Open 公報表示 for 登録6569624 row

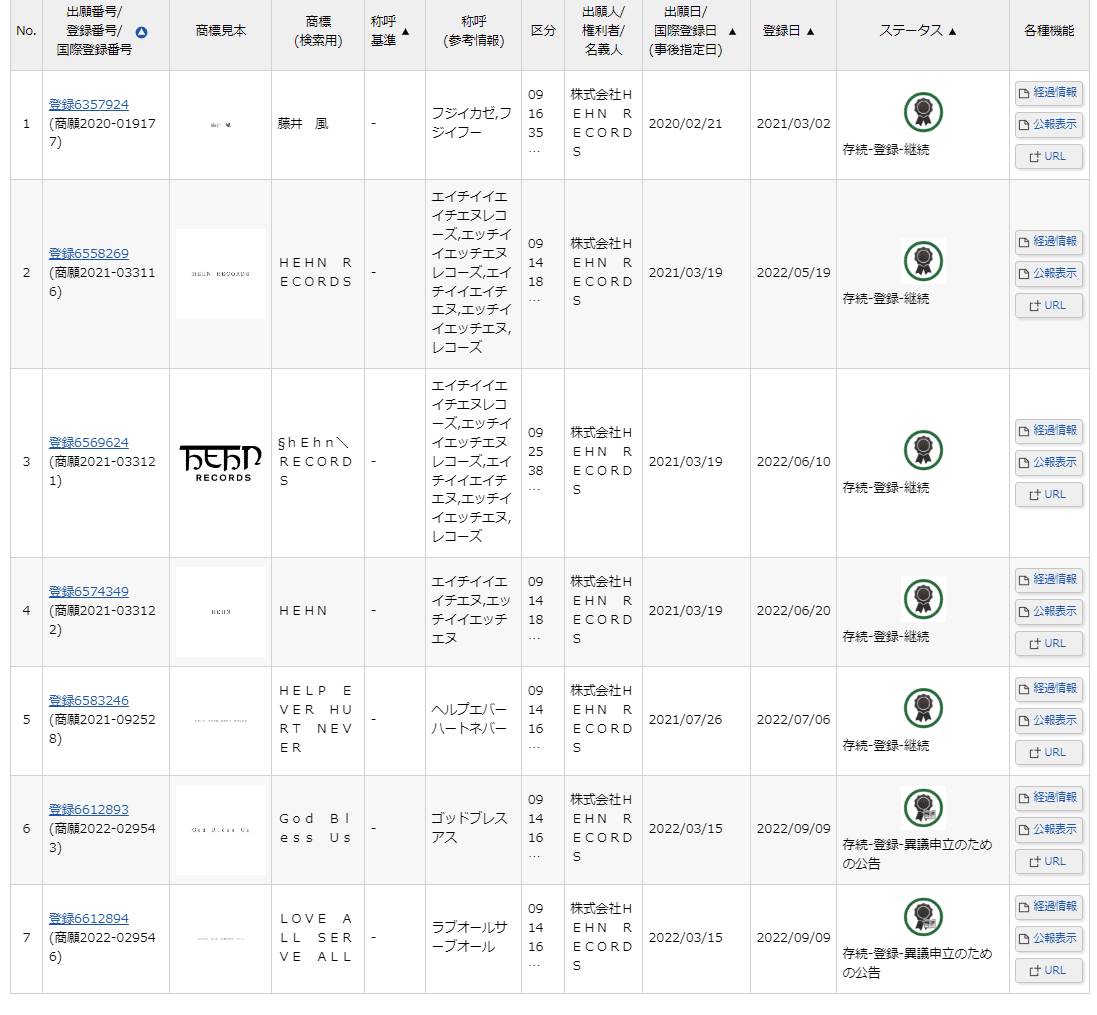(1049, 462)
